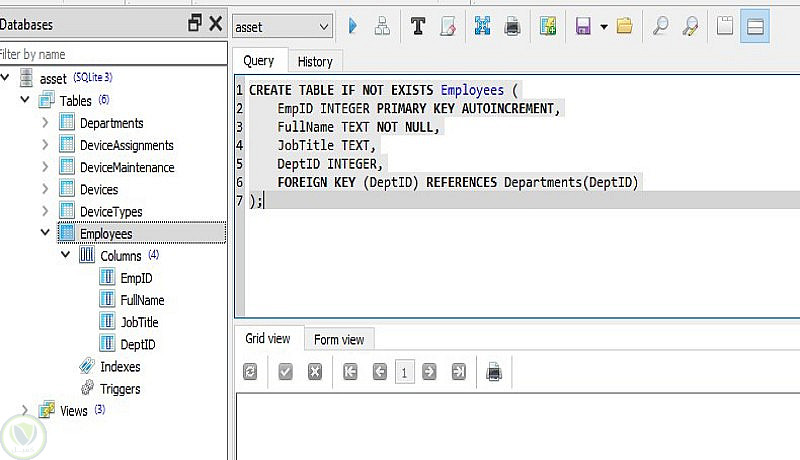
Task: Float the Databases panel
Action: pos(195,23)
